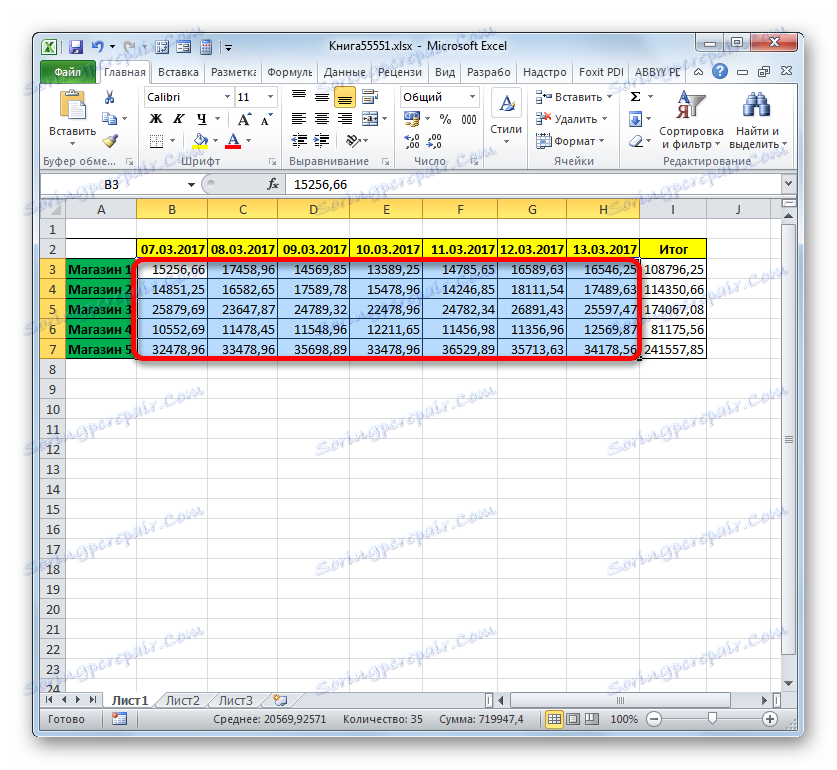Viewport: 837px width, 770px height.
Task: Apply thousands separator format 000
Action: (x=469, y=119)
